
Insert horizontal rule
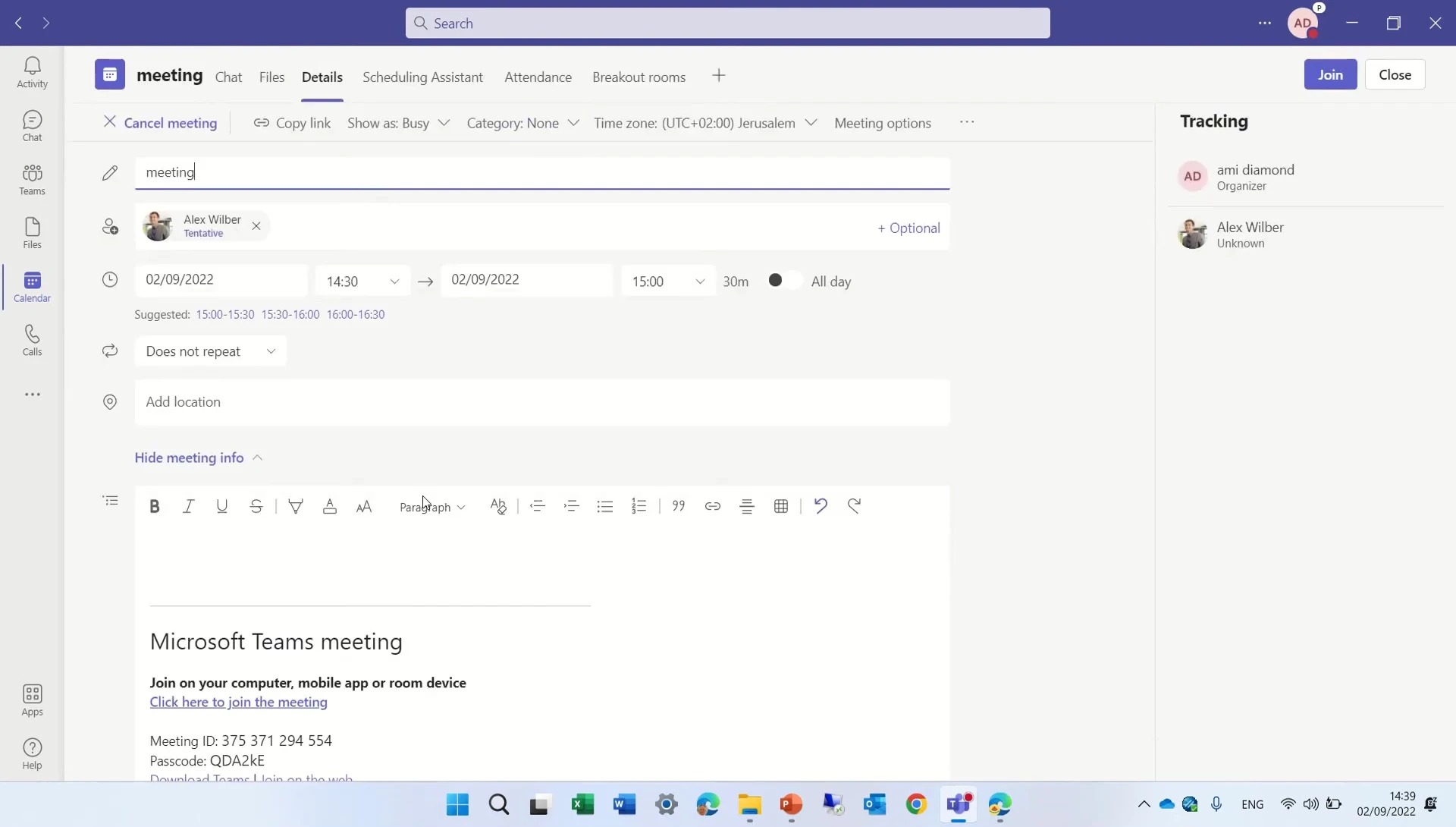tap(747, 507)
